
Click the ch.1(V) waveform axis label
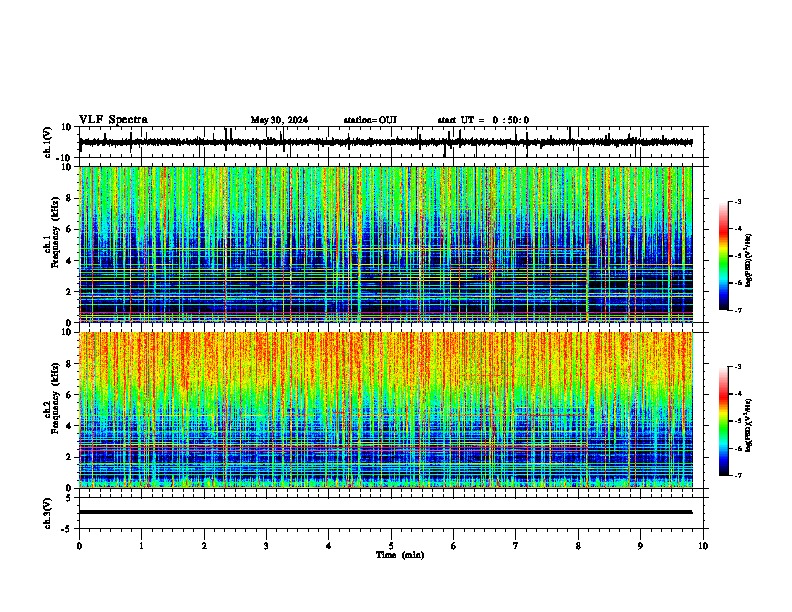point(48,142)
